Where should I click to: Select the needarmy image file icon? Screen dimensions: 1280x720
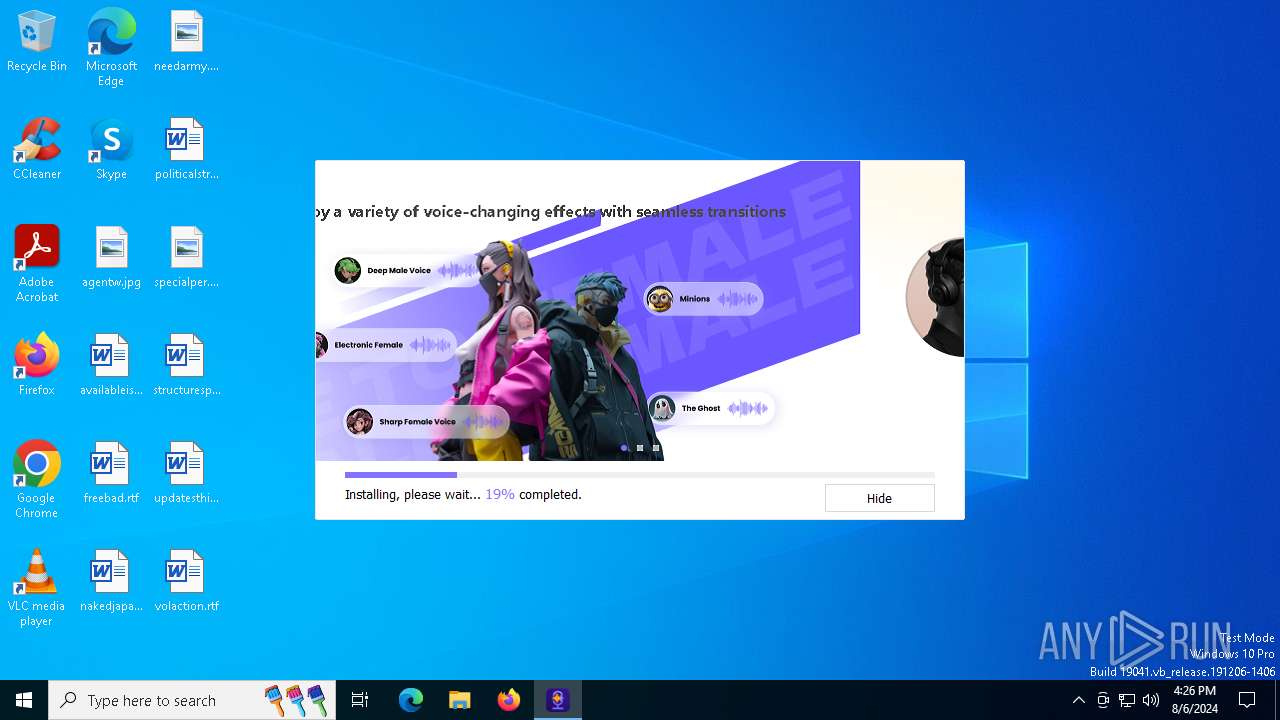click(x=186, y=42)
